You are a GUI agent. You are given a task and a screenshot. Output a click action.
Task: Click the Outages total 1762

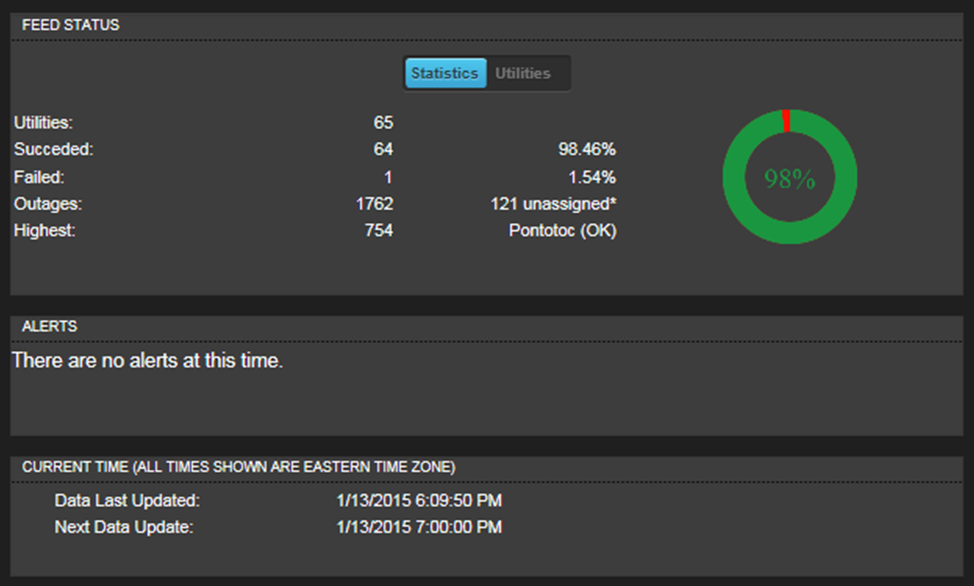pyautogui.click(x=375, y=204)
